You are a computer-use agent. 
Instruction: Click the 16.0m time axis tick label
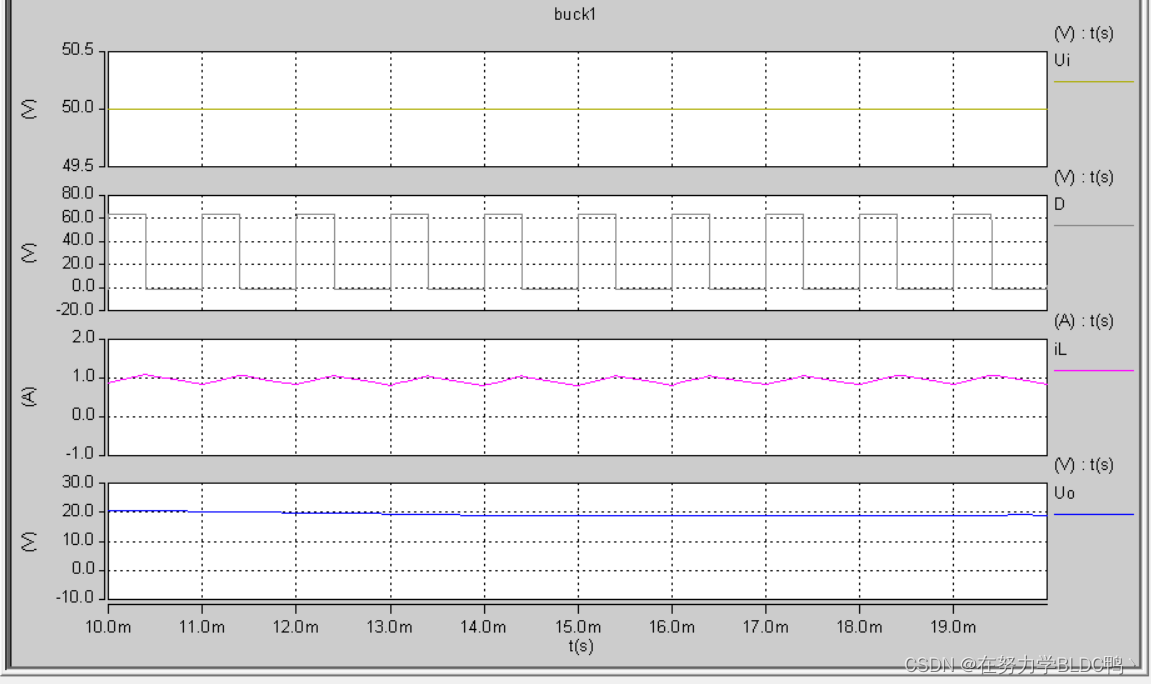click(672, 627)
